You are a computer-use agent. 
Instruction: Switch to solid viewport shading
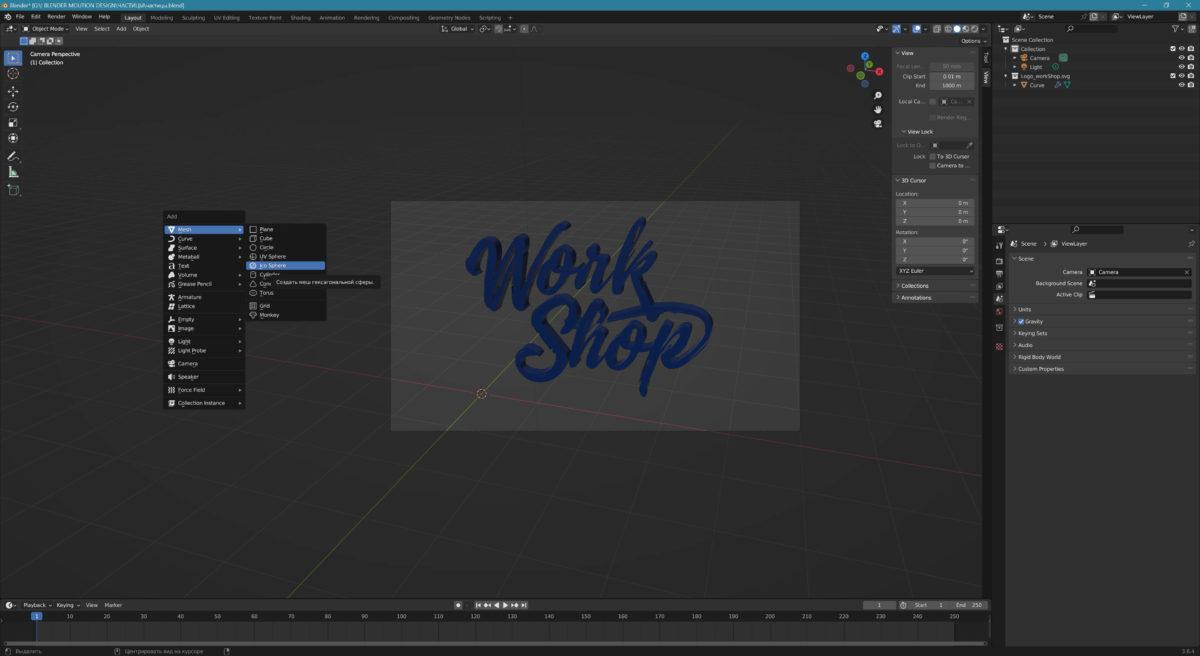pyautogui.click(x=956, y=29)
